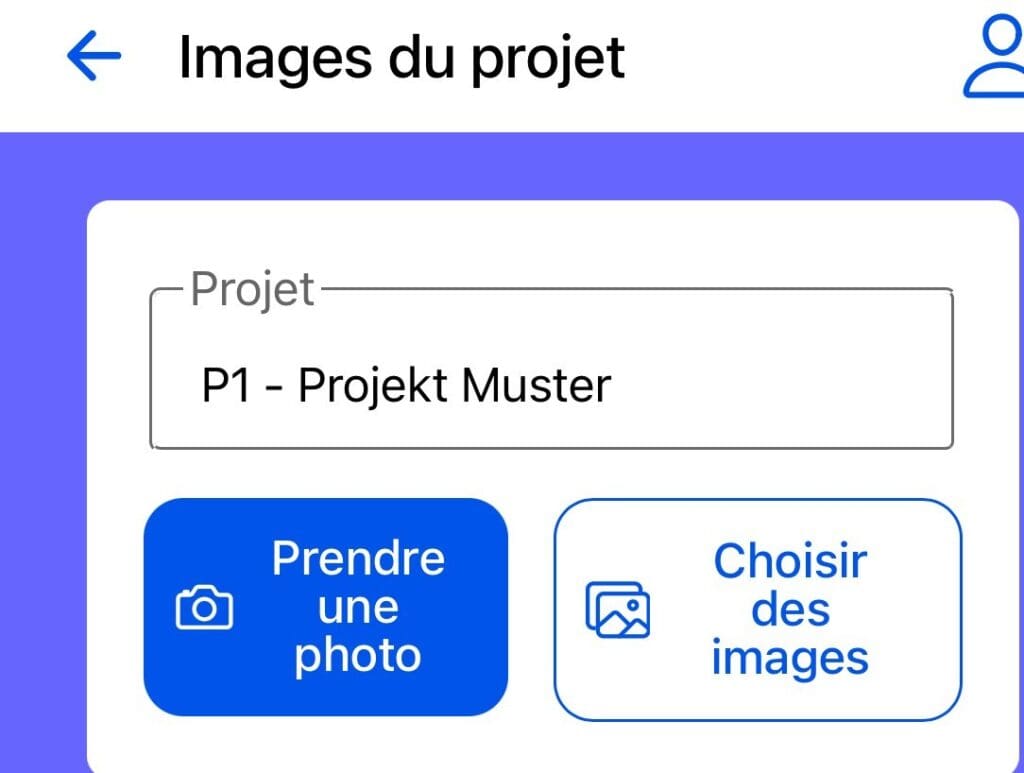Screen dimensions: 1024x773
Task: Click the word Prendre on blue button
Action: pyautogui.click(x=359, y=559)
